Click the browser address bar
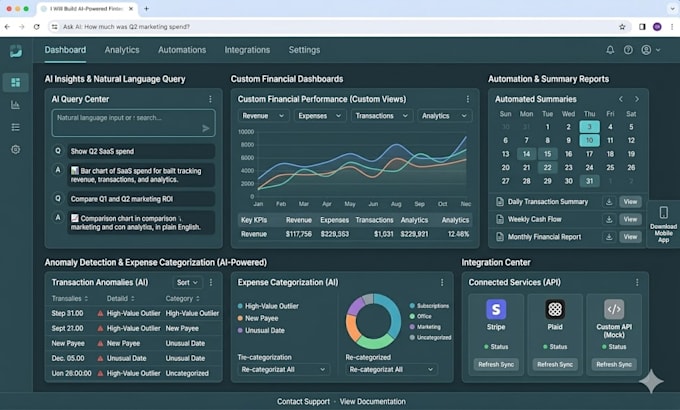Screen dimensions: 680x410 tap(338, 27)
